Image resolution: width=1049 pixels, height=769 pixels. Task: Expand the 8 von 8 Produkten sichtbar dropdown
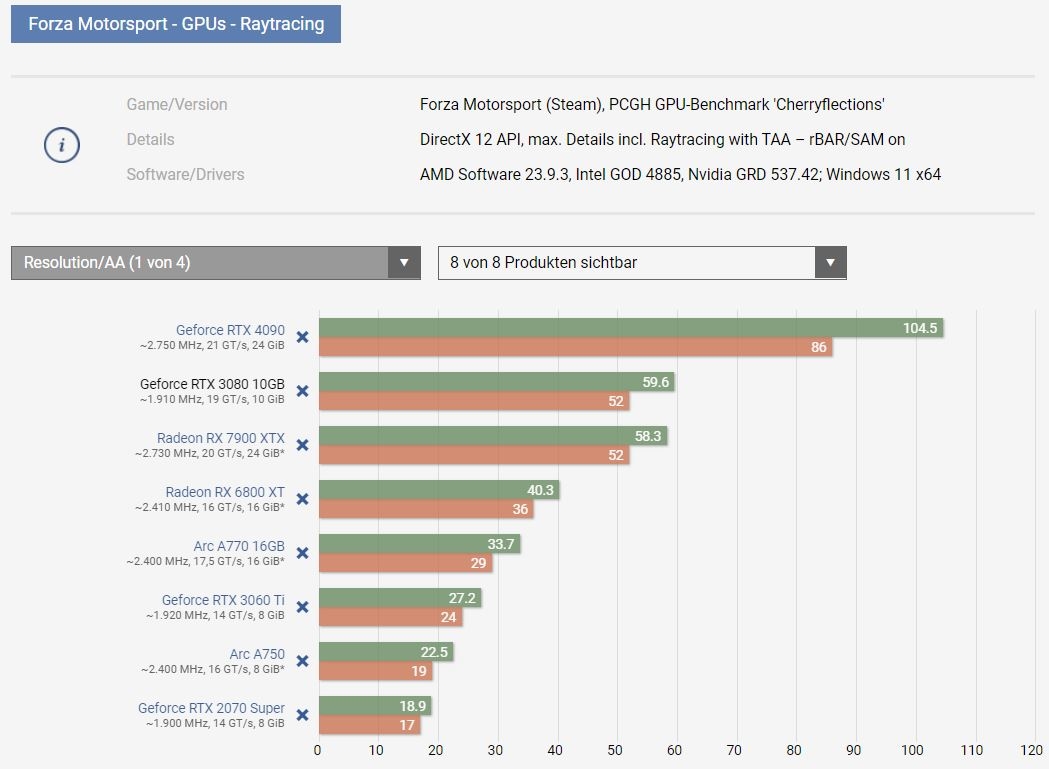[x=642, y=262]
